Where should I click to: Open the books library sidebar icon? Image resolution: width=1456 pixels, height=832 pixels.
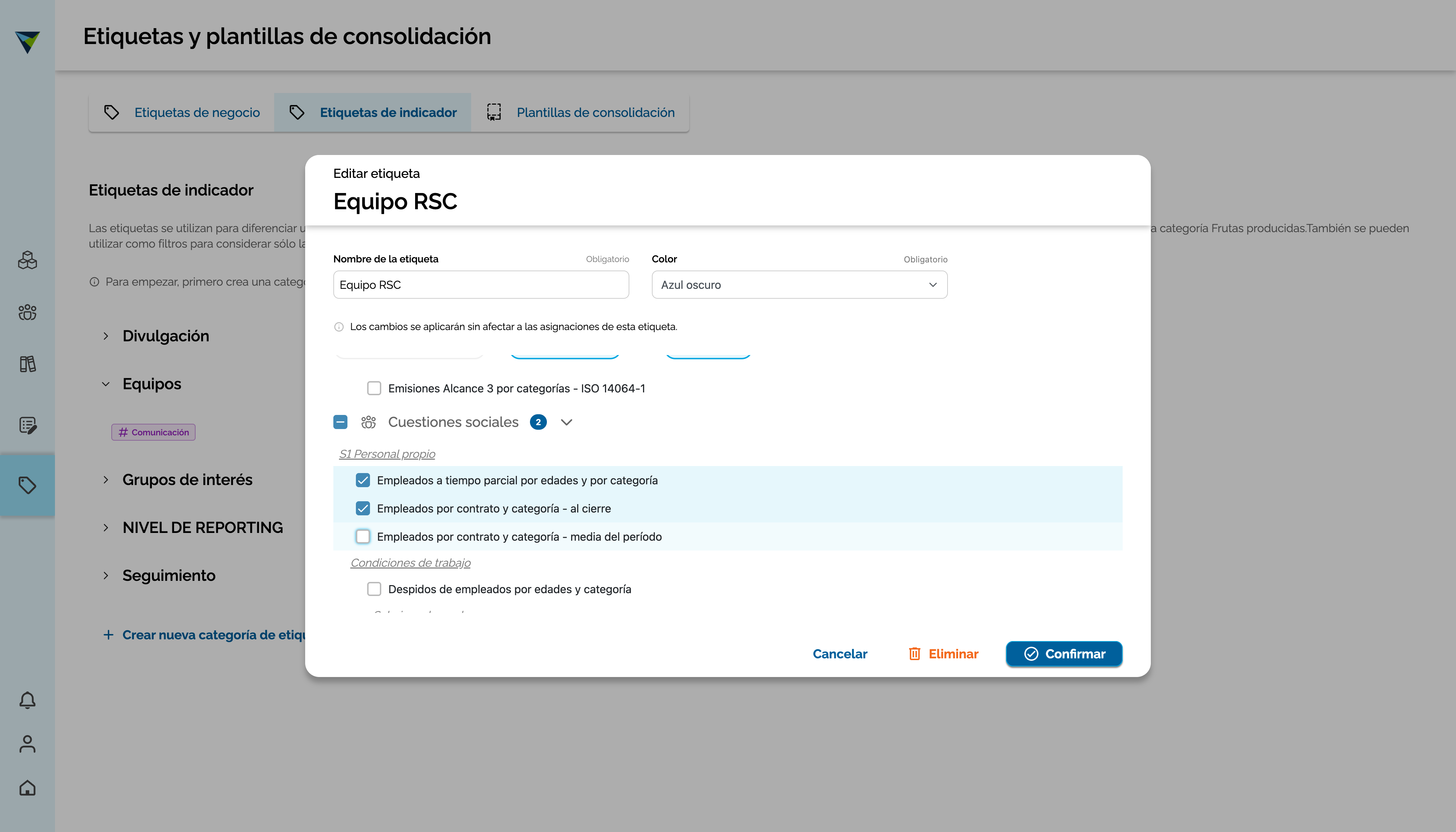27,364
